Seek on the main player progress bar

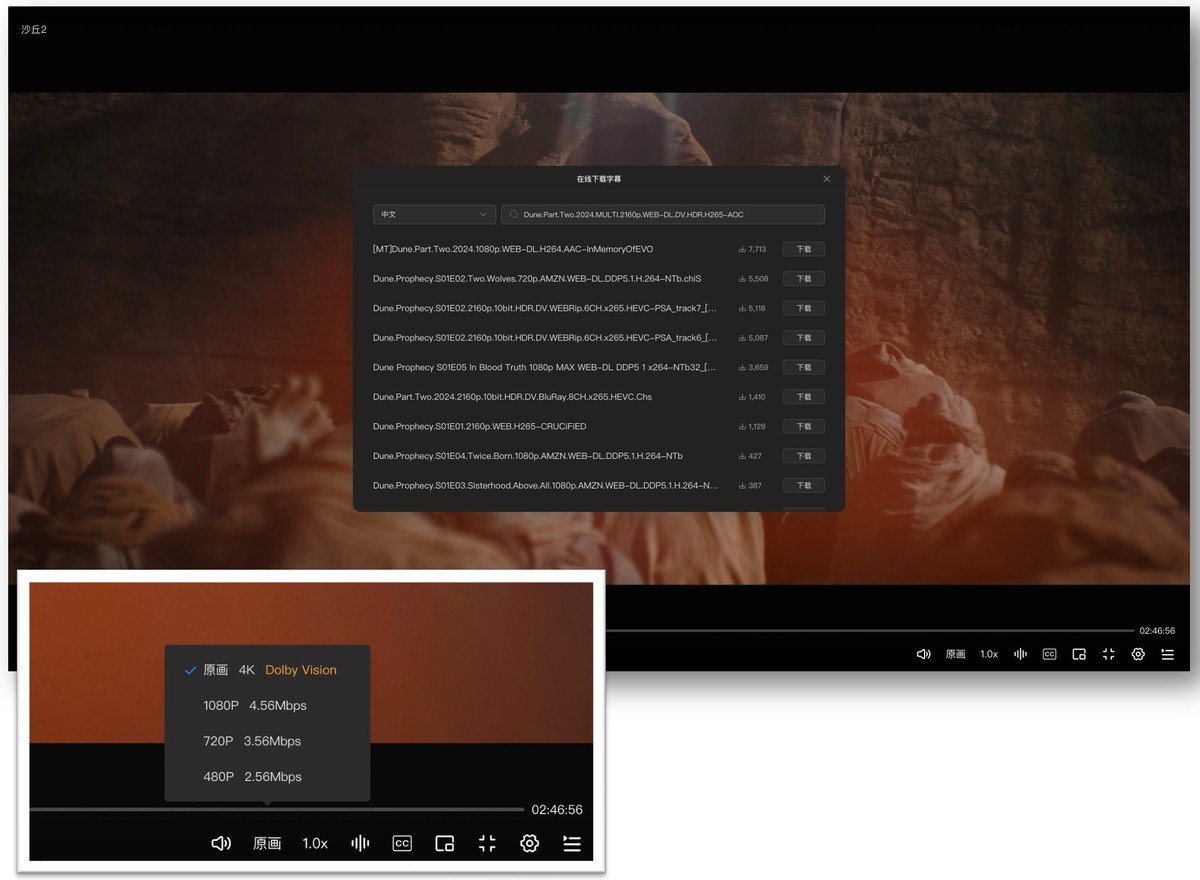point(870,631)
